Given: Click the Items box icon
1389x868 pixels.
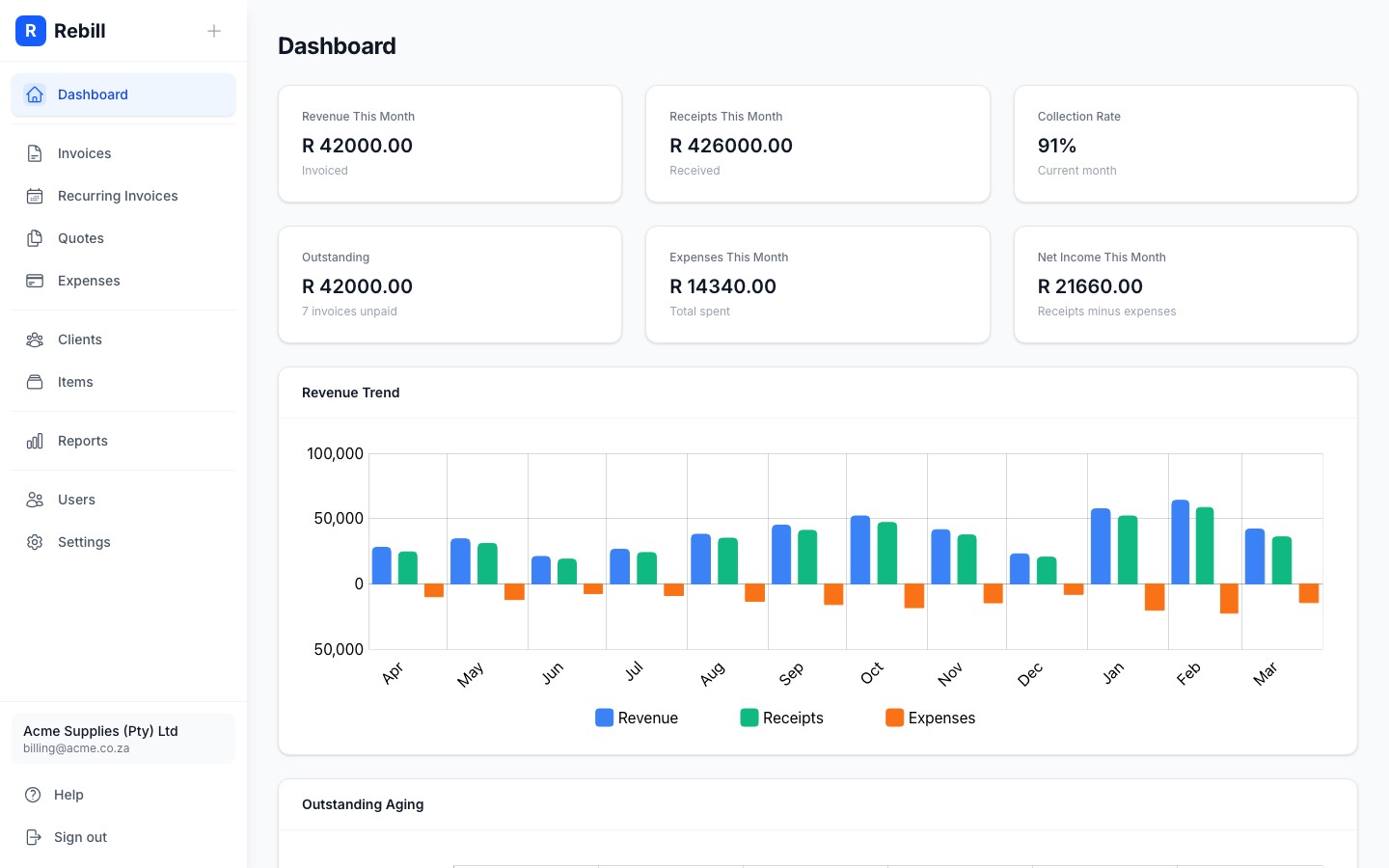Looking at the screenshot, I should (x=35, y=382).
